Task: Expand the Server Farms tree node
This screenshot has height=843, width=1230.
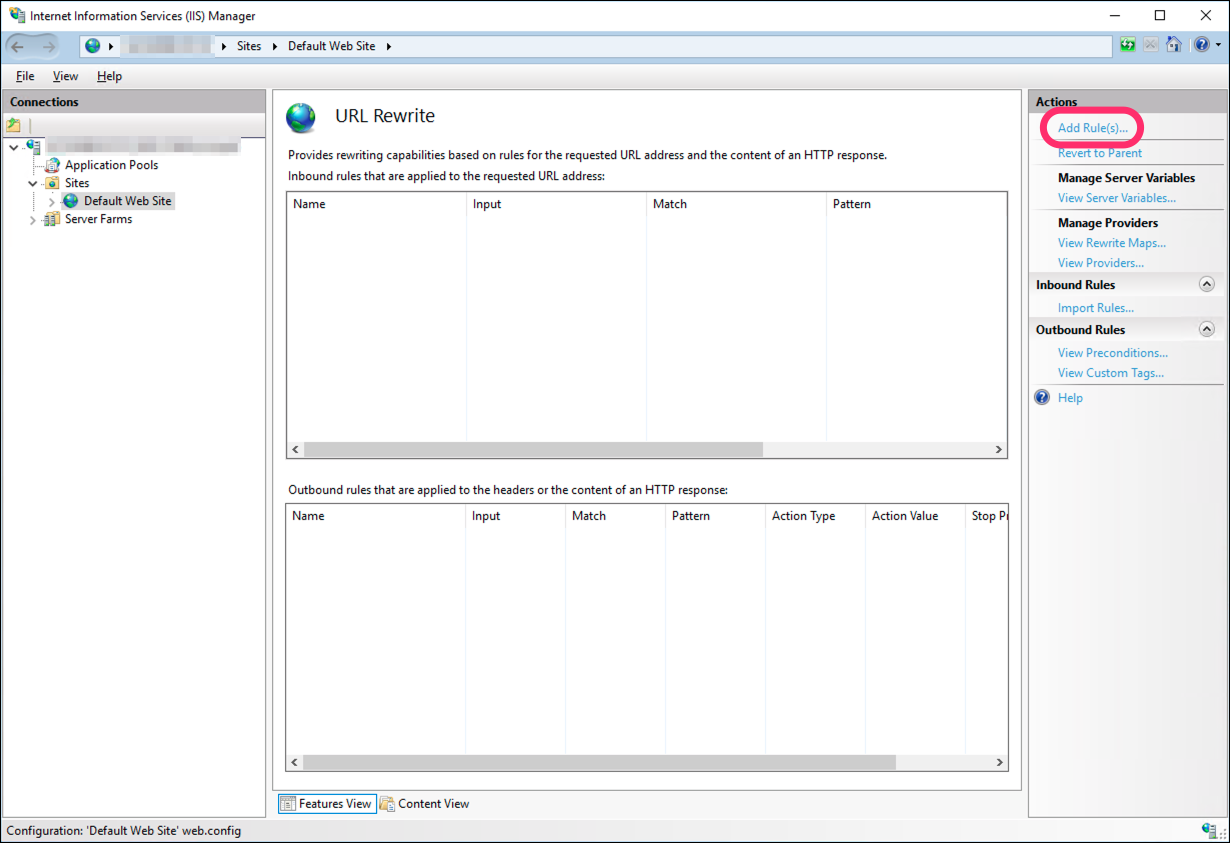Action: [33, 220]
